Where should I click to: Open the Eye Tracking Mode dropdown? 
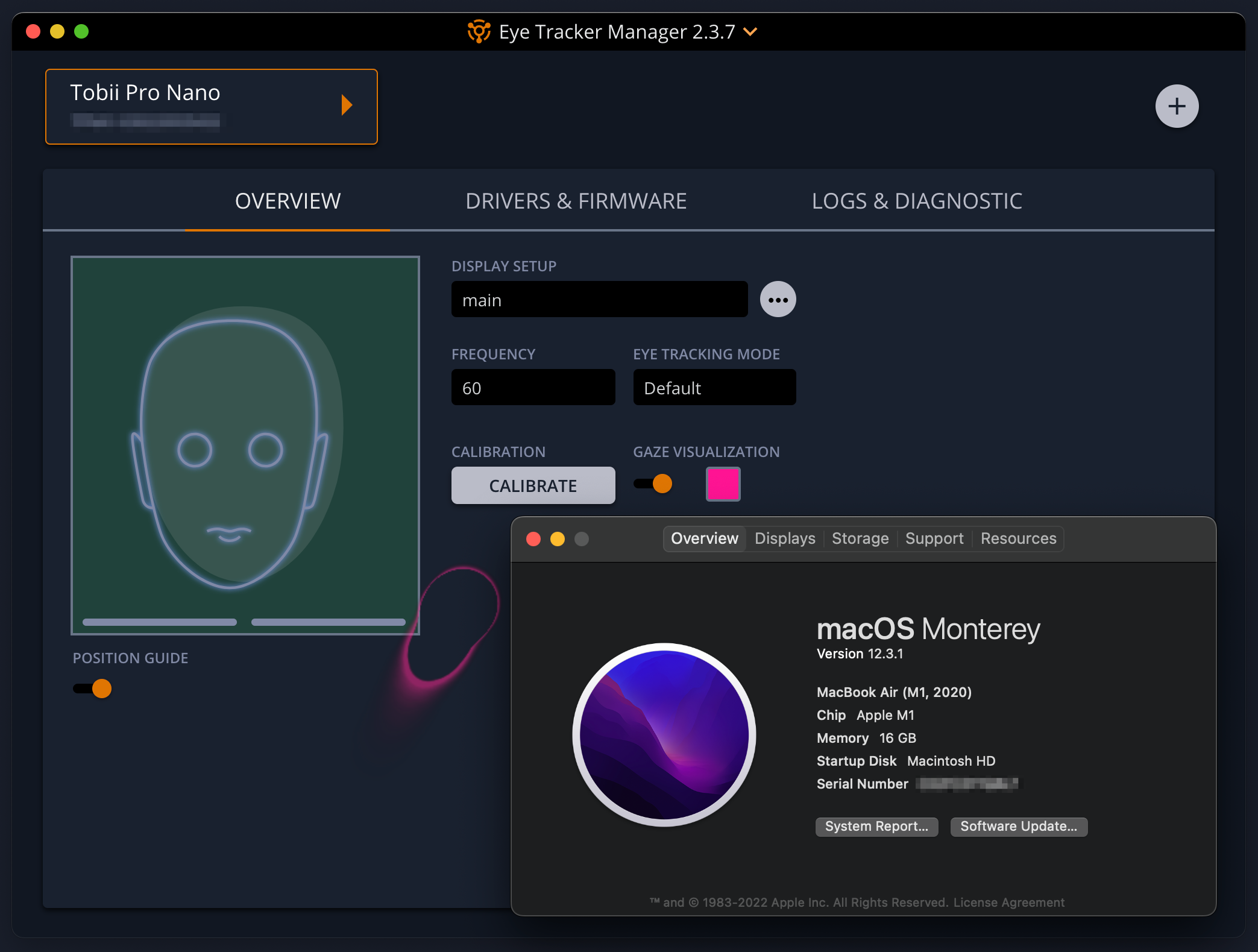click(x=714, y=388)
